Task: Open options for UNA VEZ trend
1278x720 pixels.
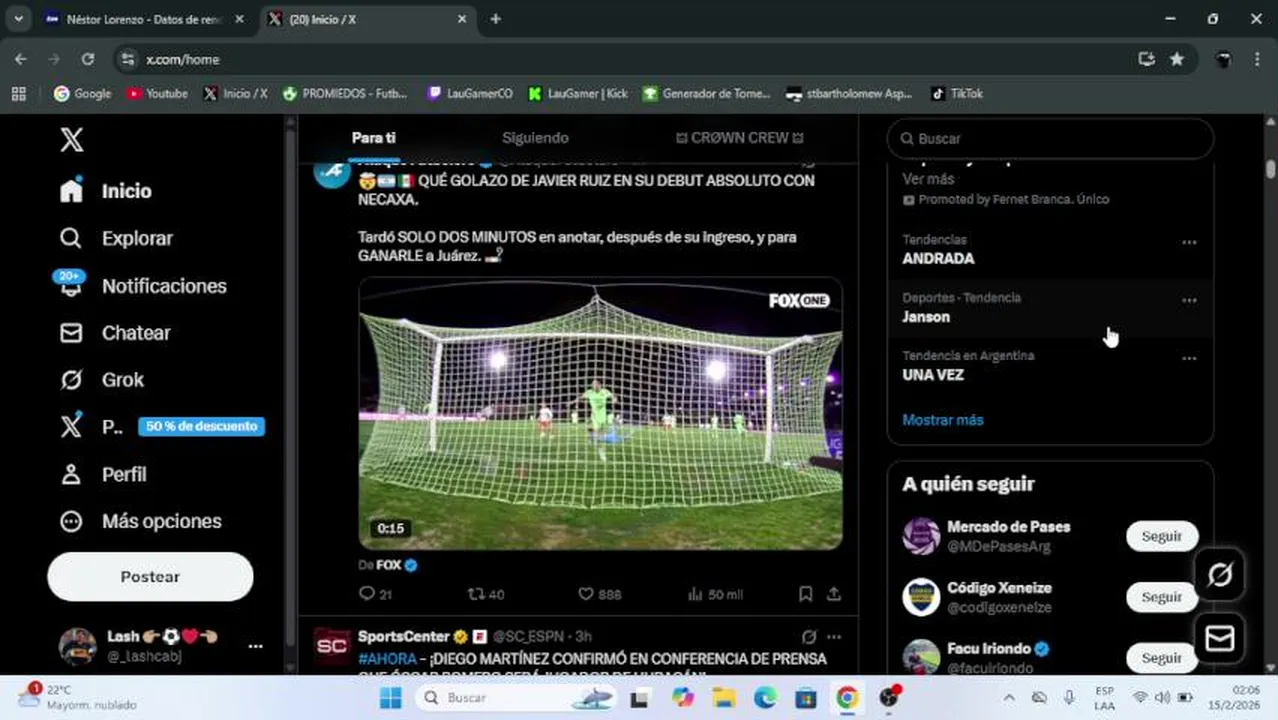Action: point(1189,358)
